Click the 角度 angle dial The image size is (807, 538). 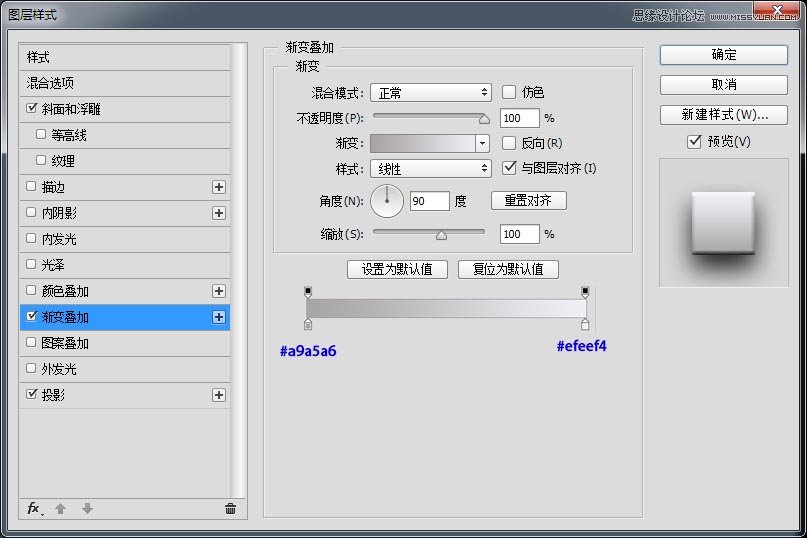[387, 201]
